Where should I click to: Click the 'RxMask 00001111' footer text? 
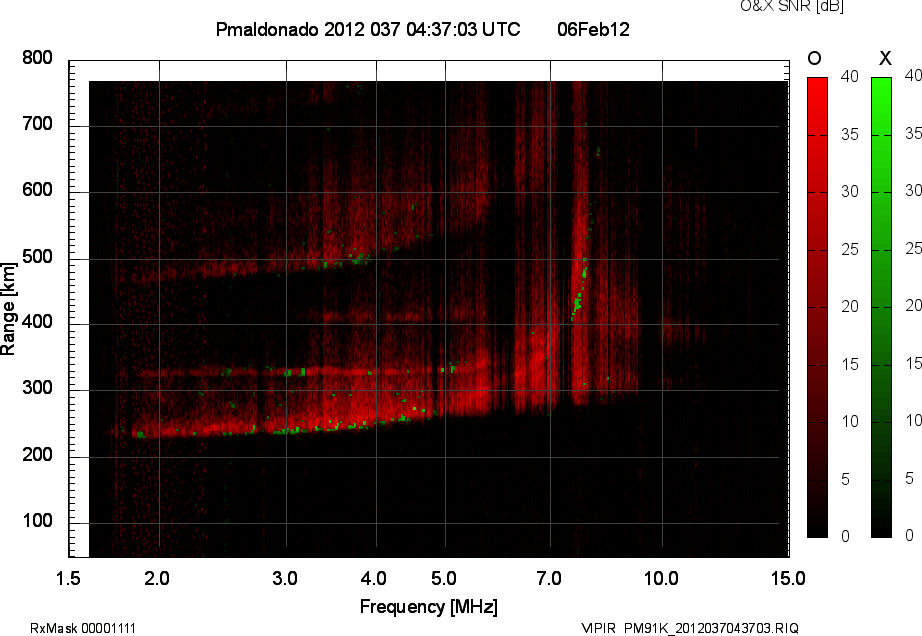83,628
